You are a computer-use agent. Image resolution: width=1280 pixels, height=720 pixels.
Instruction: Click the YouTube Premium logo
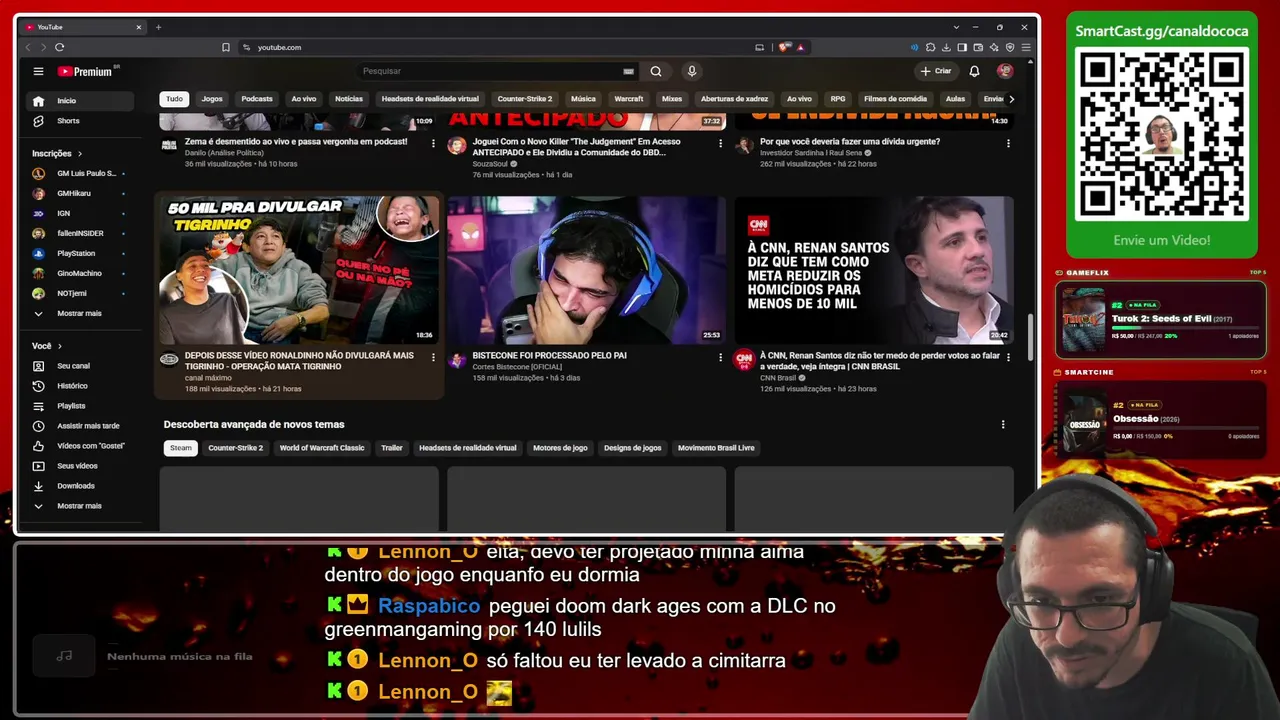85,71
